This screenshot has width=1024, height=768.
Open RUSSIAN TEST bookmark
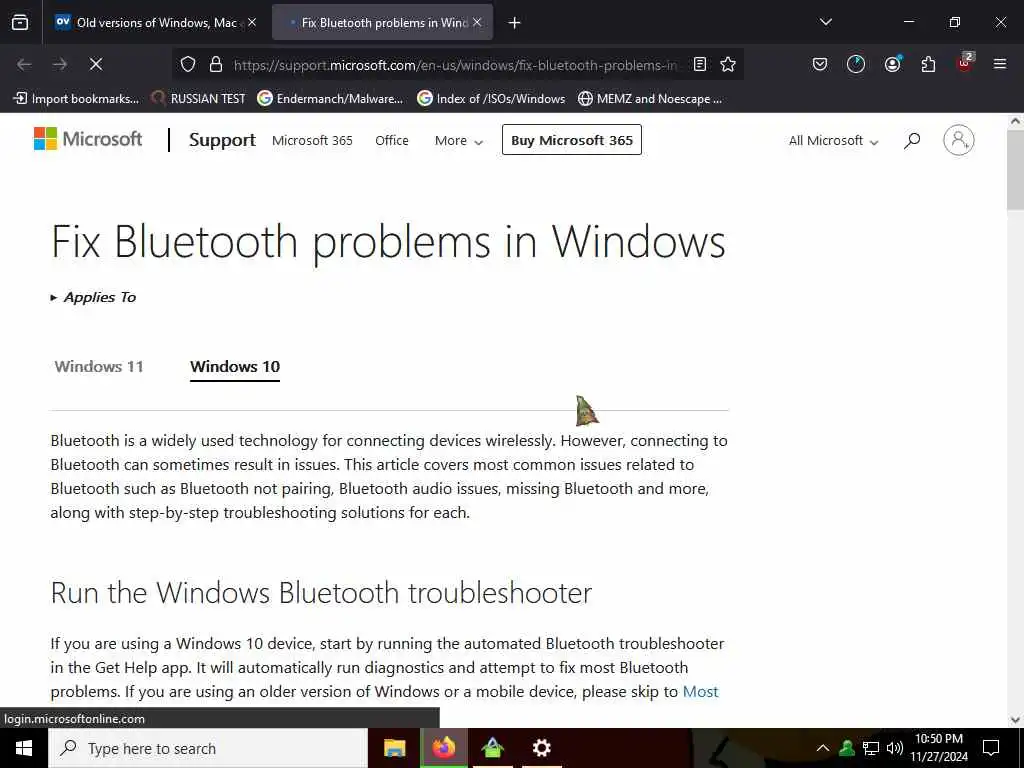point(199,99)
